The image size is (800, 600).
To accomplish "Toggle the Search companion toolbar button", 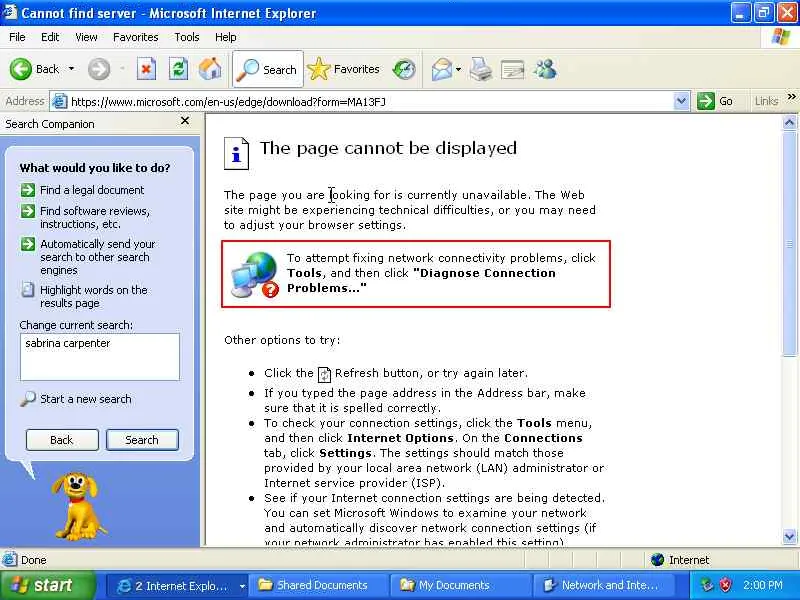I will 268,69.
